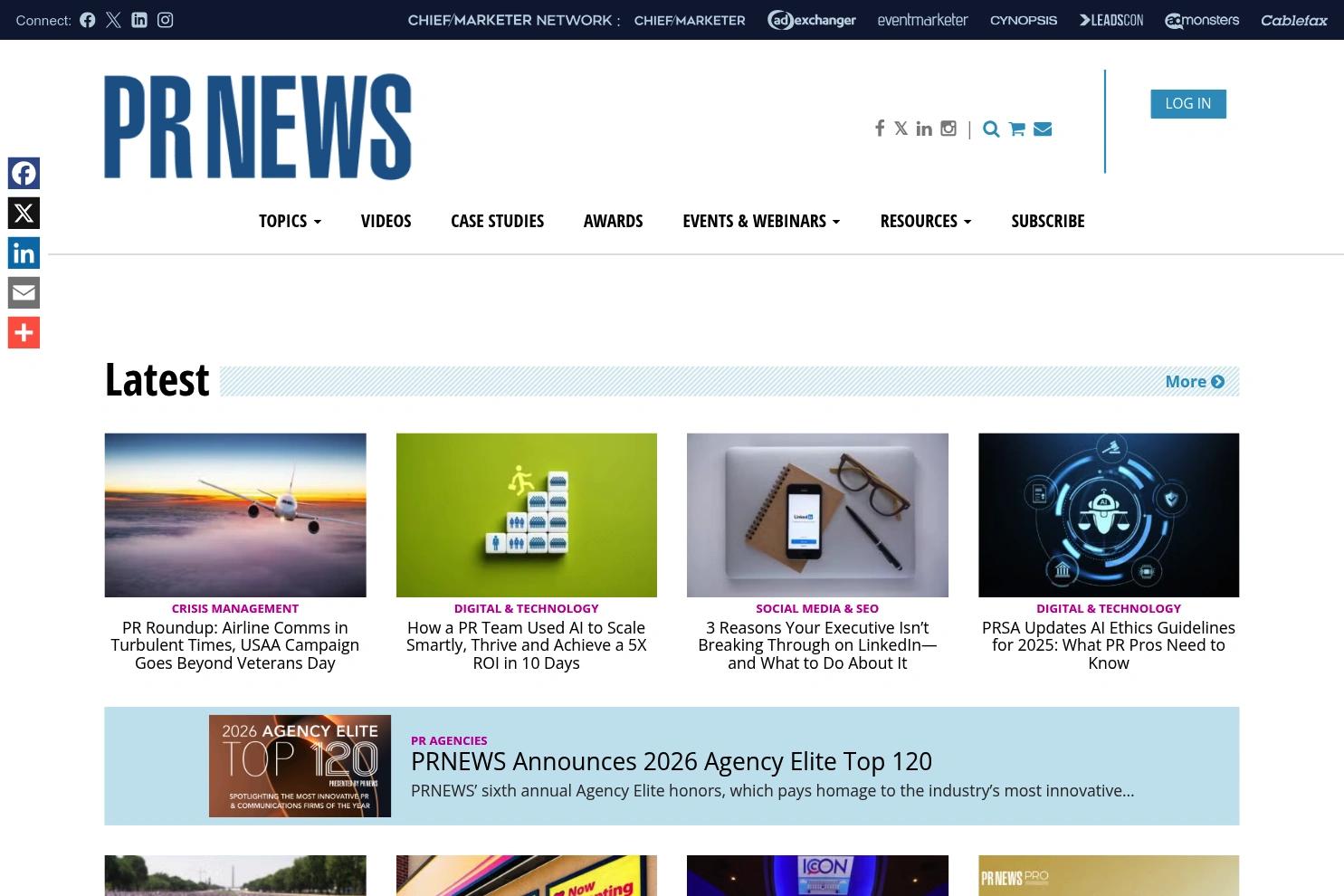The image size is (1344, 896).
Task: Click the sidebar Email share icon
Action: tap(24, 292)
